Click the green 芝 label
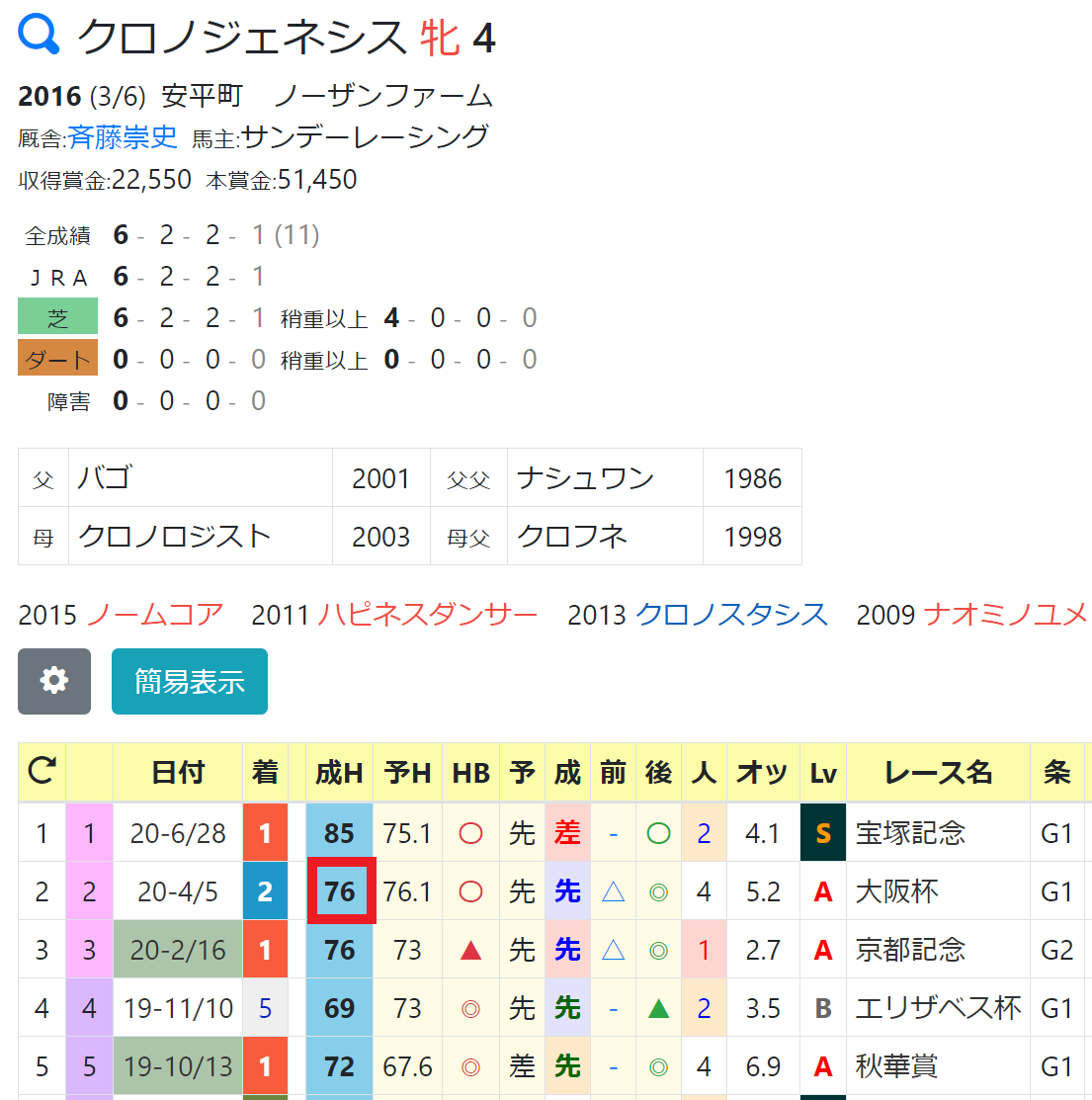1092x1100 pixels. click(x=57, y=317)
